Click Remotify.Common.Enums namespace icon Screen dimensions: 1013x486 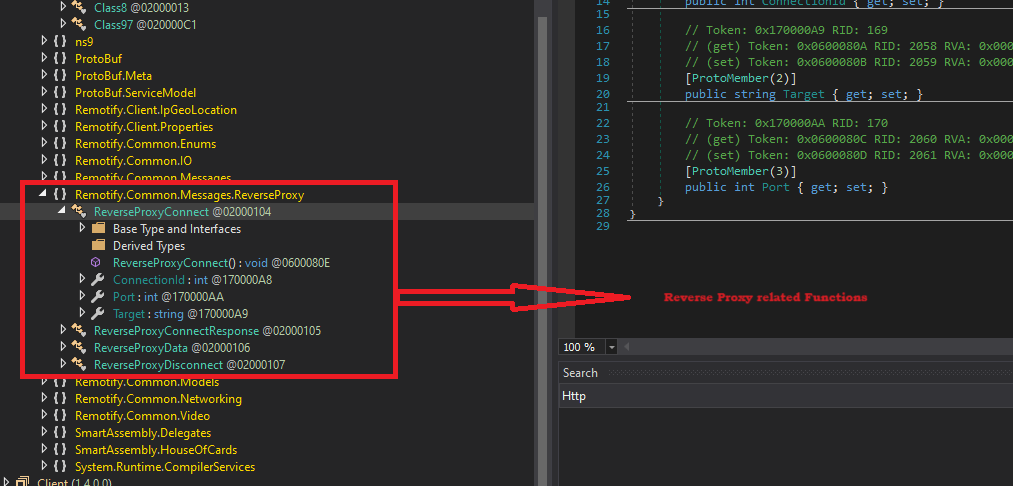(x=60, y=143)
